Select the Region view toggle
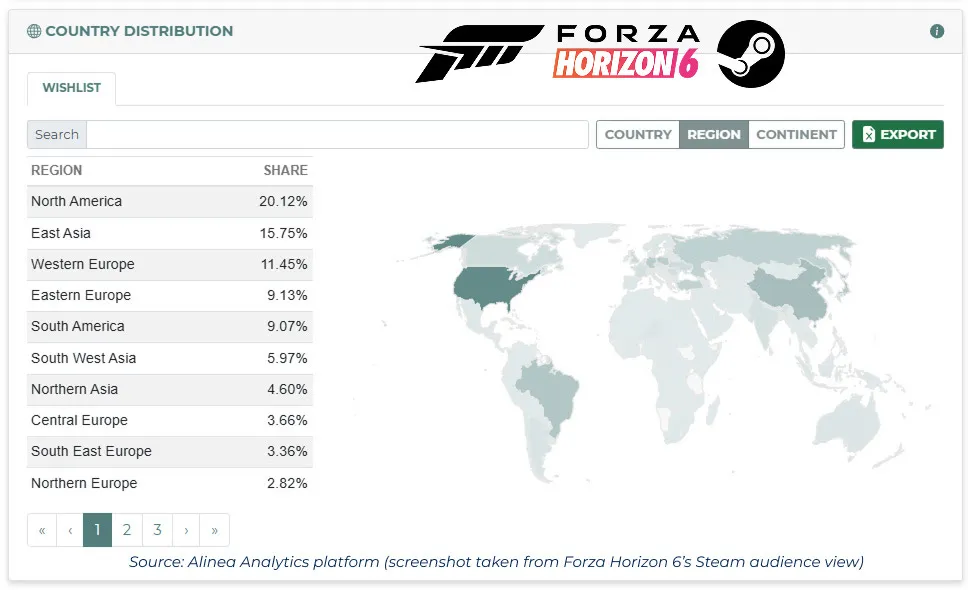Screen dimensions: 968x590 click(713, 134)
